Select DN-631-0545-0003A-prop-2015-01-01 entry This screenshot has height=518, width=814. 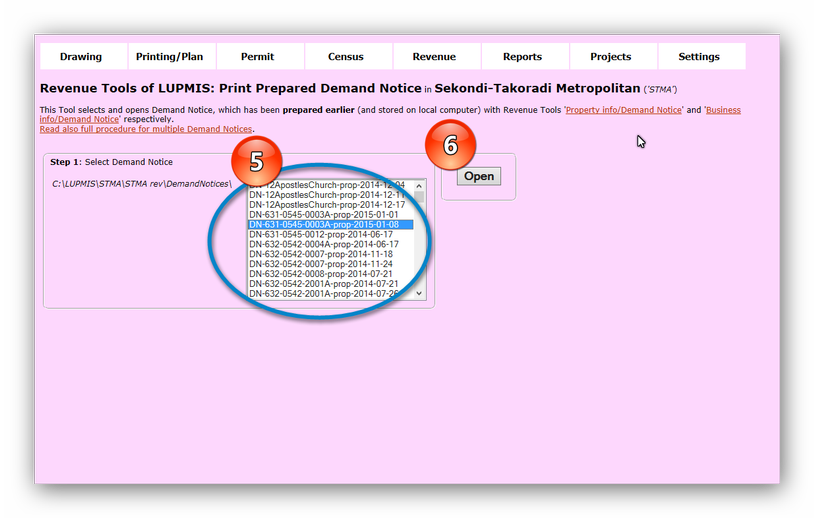[x=331, y=214]
